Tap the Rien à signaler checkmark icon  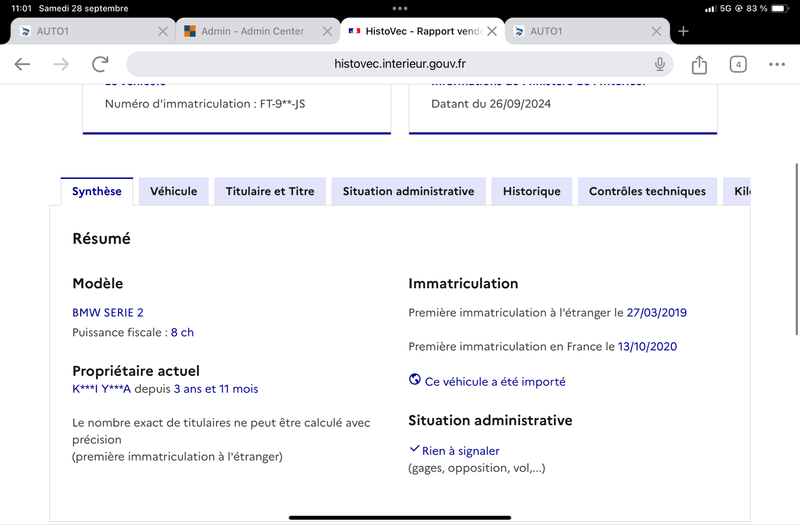[x=414, y=449]
